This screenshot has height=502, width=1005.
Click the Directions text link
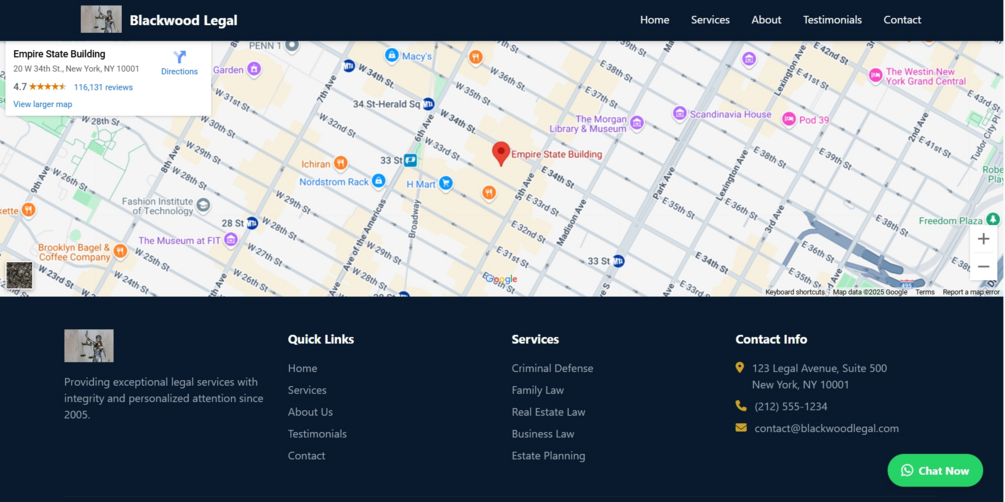point(179,72)
